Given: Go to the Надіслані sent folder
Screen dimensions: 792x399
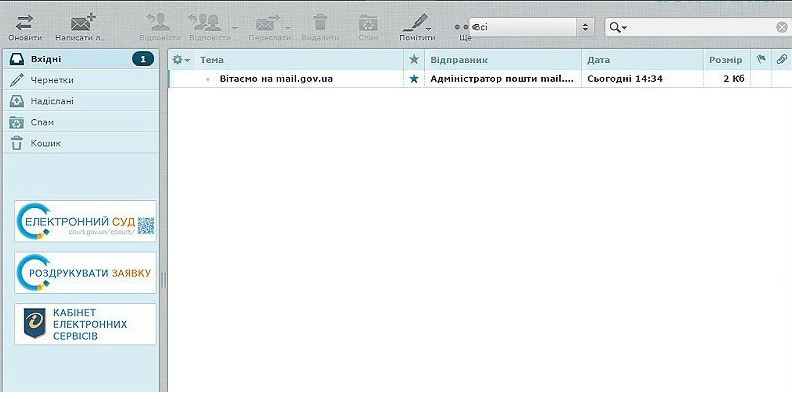Looking at the screenshot, I should [x=81, y=101].
